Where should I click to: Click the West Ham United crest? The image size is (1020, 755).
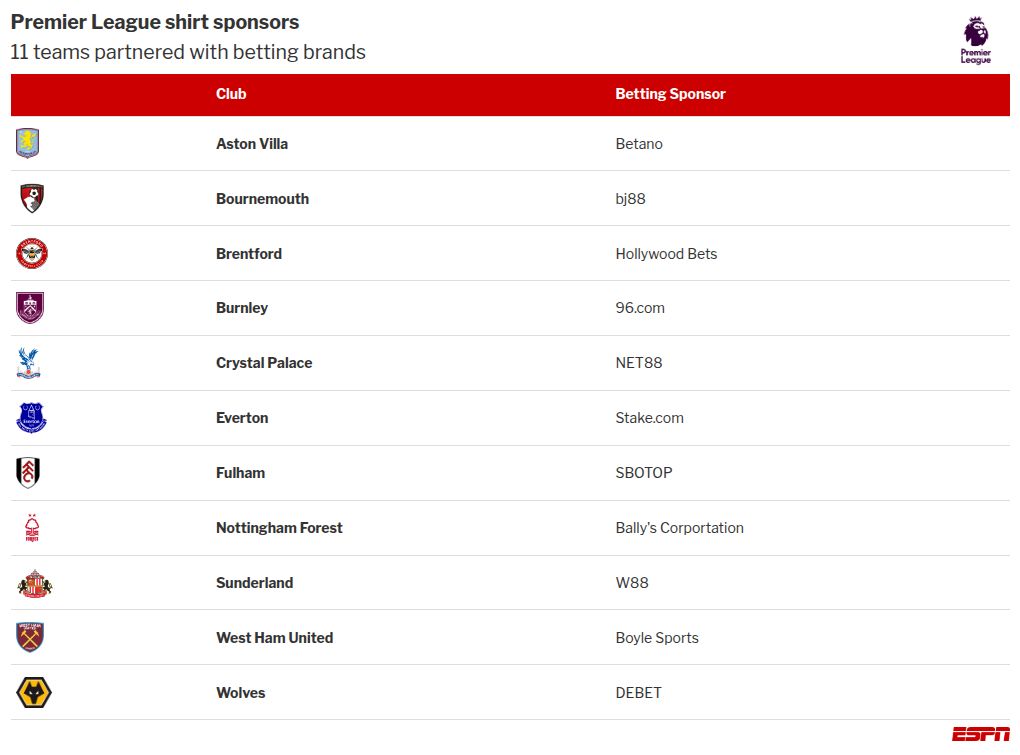pos(30,637)
